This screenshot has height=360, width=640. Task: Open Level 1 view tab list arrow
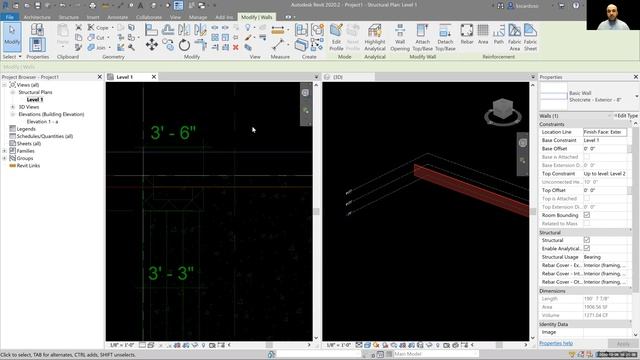pyautogui.click(x=316, y=77)
